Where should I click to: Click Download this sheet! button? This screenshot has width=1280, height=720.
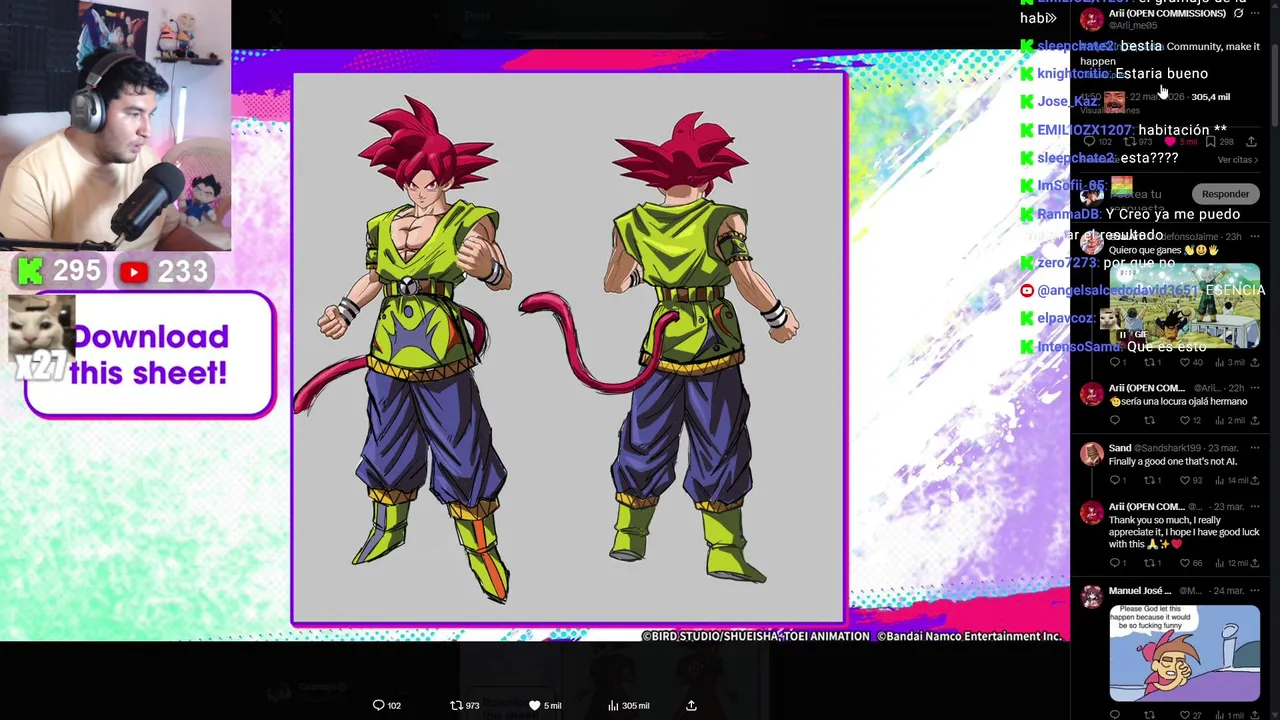coord(149,355)
